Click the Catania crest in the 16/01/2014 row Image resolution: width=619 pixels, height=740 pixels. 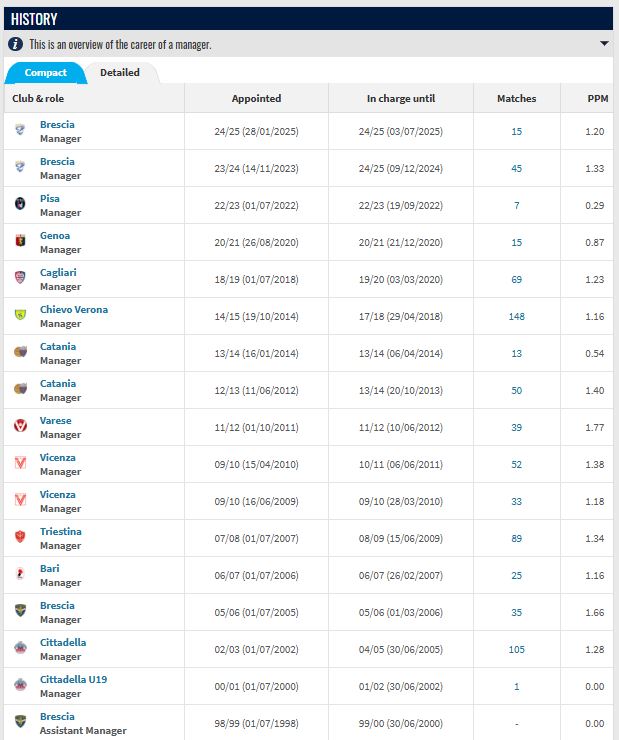click(x=20, y=351)
